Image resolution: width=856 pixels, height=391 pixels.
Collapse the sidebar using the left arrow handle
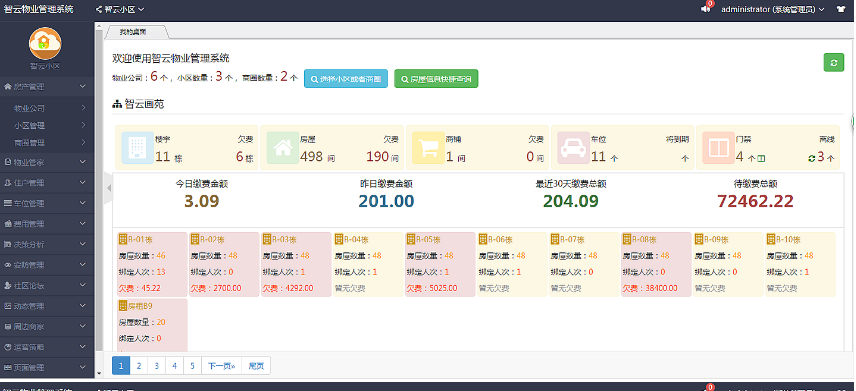(x=108, y=188)
